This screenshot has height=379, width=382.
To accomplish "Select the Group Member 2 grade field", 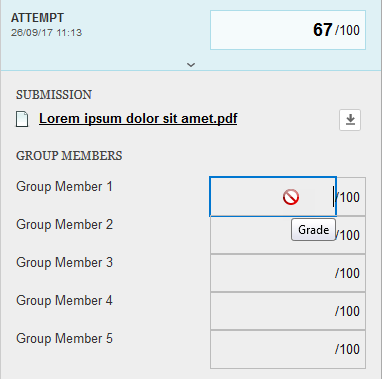I will click(x=288, y=235).
